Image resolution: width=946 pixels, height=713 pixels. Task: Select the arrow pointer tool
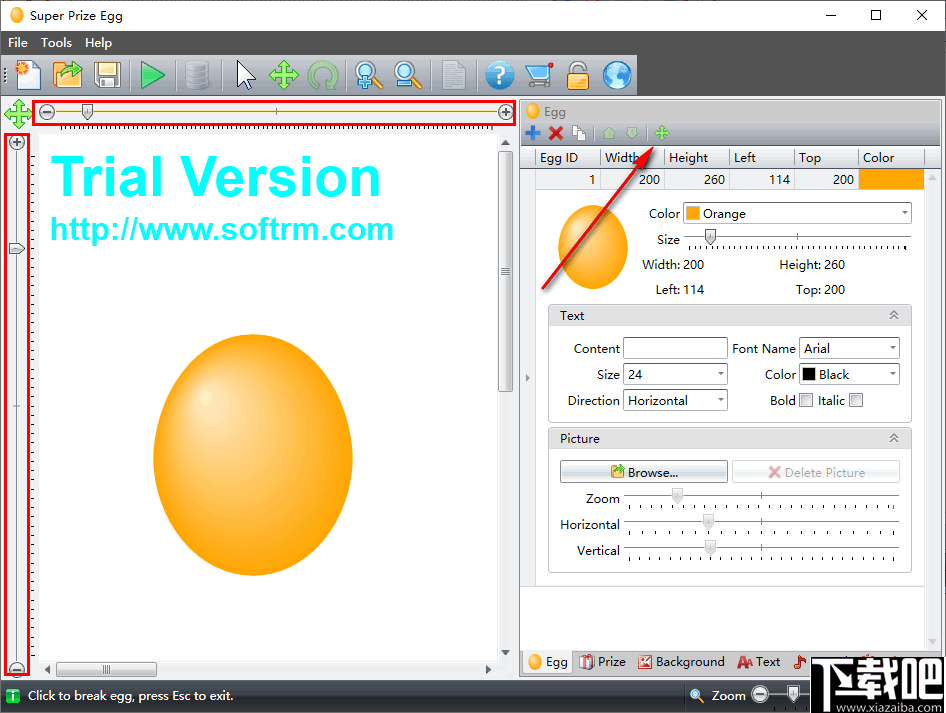pos(245,75)
